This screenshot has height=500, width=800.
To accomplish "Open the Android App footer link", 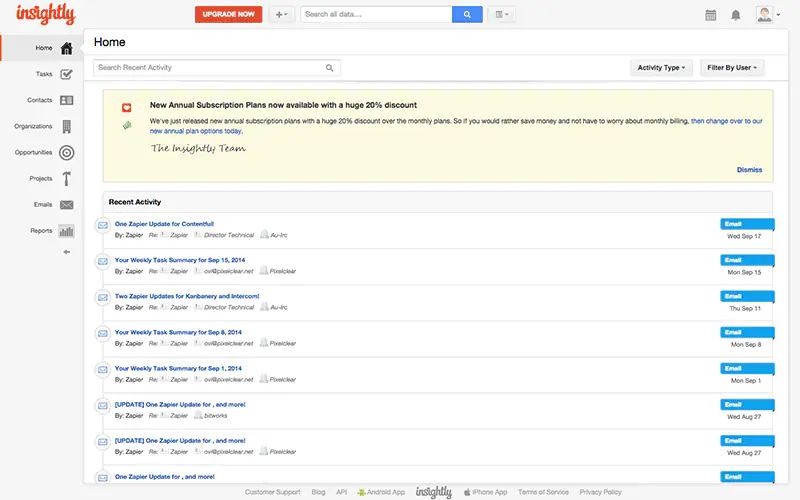I will tap(381, 492).
